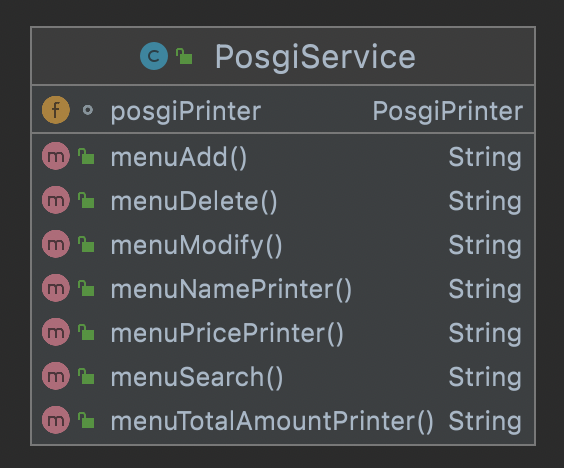
Task: Select the menuNamePrinter() method name
Action: [231, 289]
